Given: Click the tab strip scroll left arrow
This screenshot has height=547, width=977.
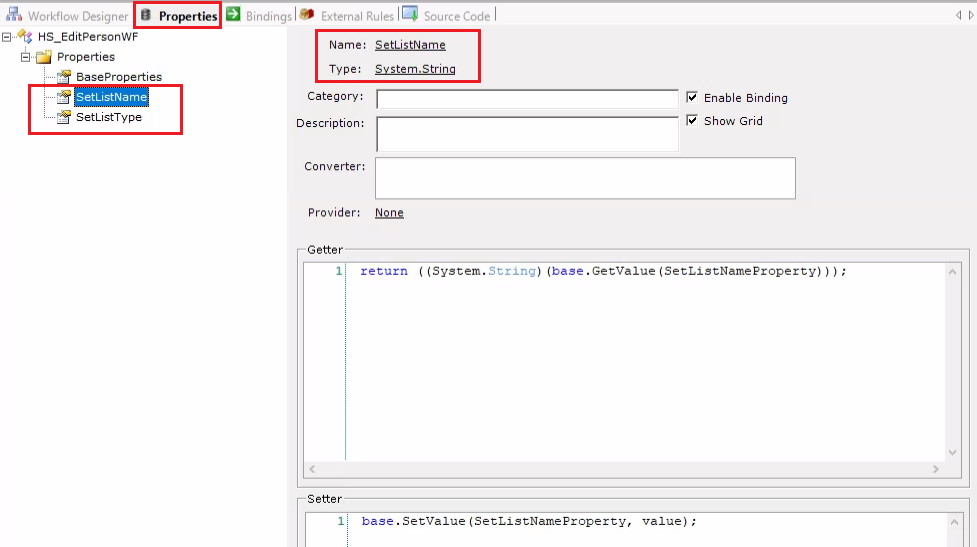Looking at the screenshot, I should tap(958, 15).
